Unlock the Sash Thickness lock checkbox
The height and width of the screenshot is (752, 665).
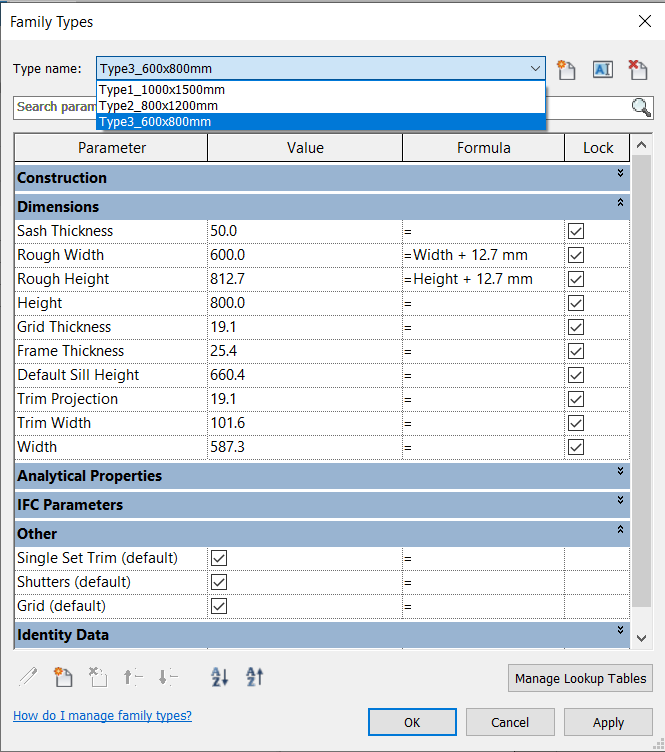coord(576,231)
